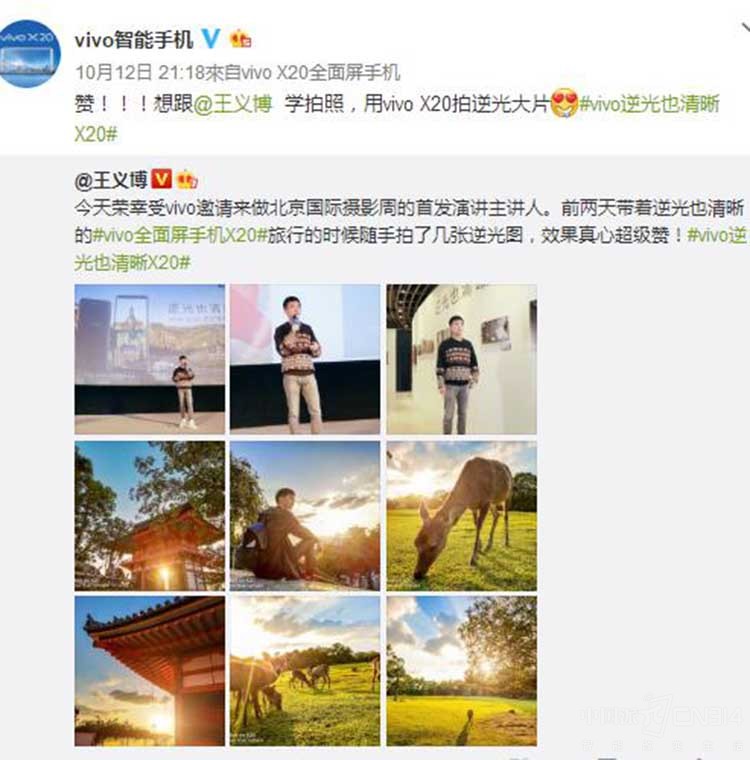
Task: Click the crown badge beside 王义博's name
Action: (187, 180)
